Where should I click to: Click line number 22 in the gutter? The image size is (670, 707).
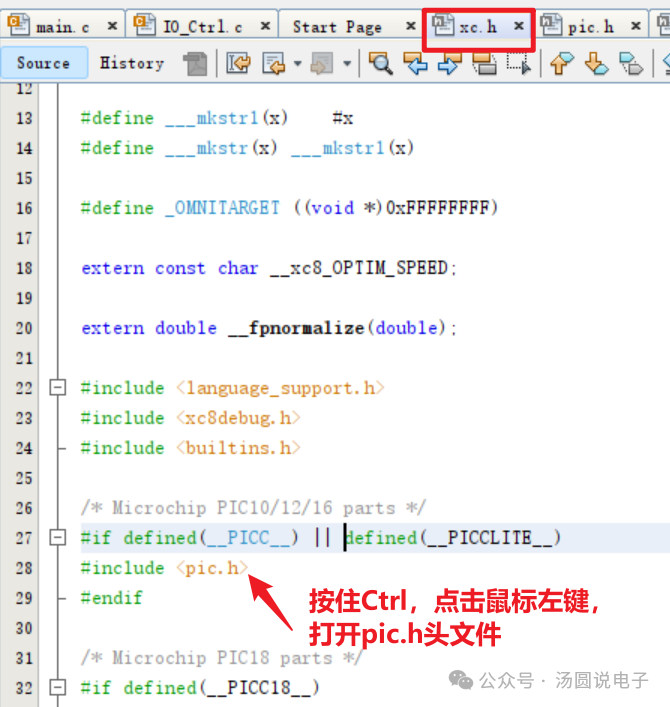pos(24,388)
